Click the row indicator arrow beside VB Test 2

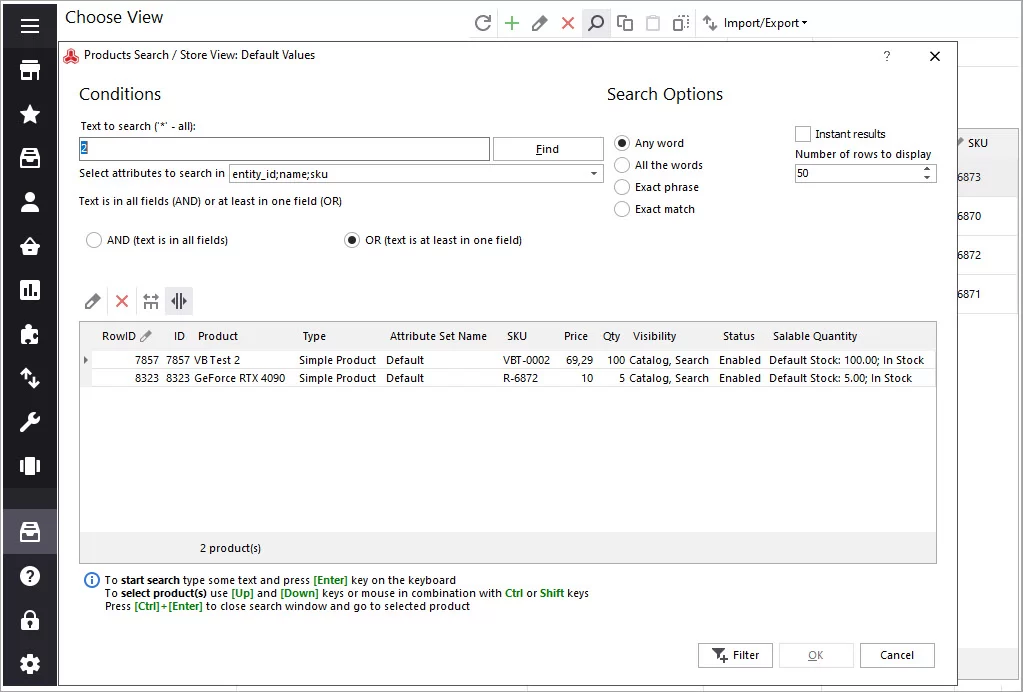(85, 360)
